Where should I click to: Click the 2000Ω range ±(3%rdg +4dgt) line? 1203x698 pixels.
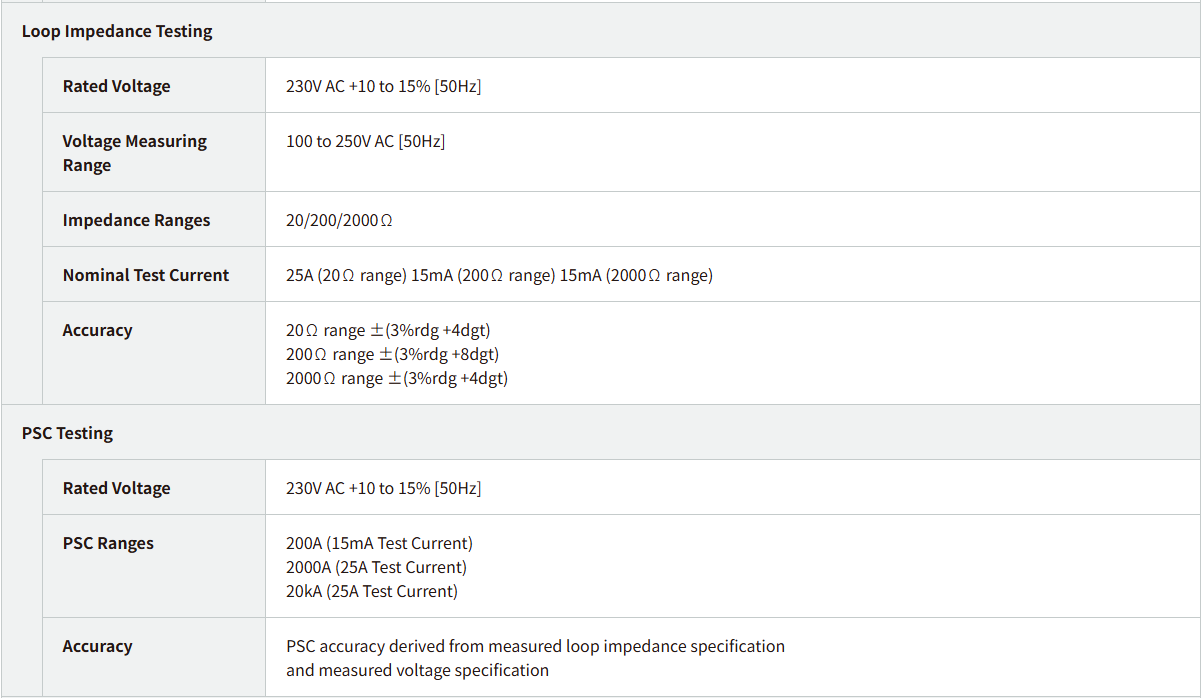pos(396,378)
